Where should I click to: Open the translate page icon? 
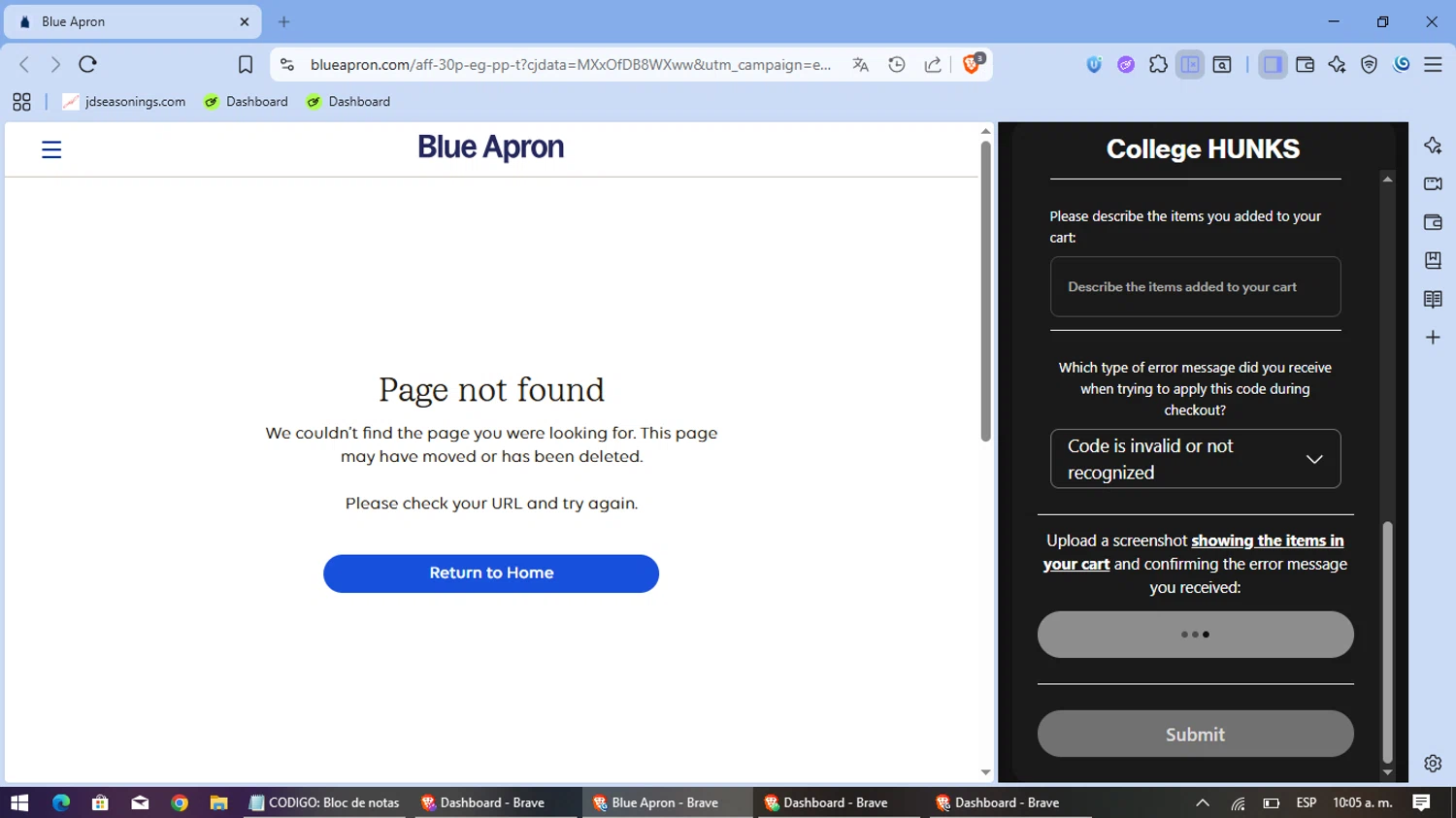coord(860,64)
